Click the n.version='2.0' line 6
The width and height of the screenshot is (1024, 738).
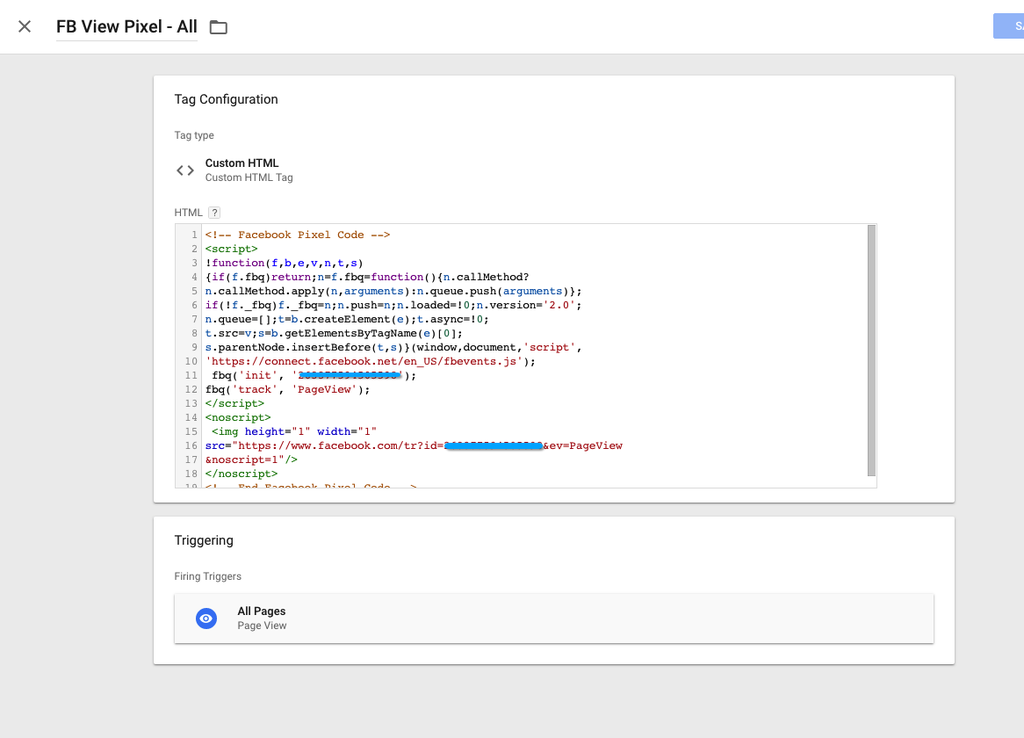click(x=393, y=305)
